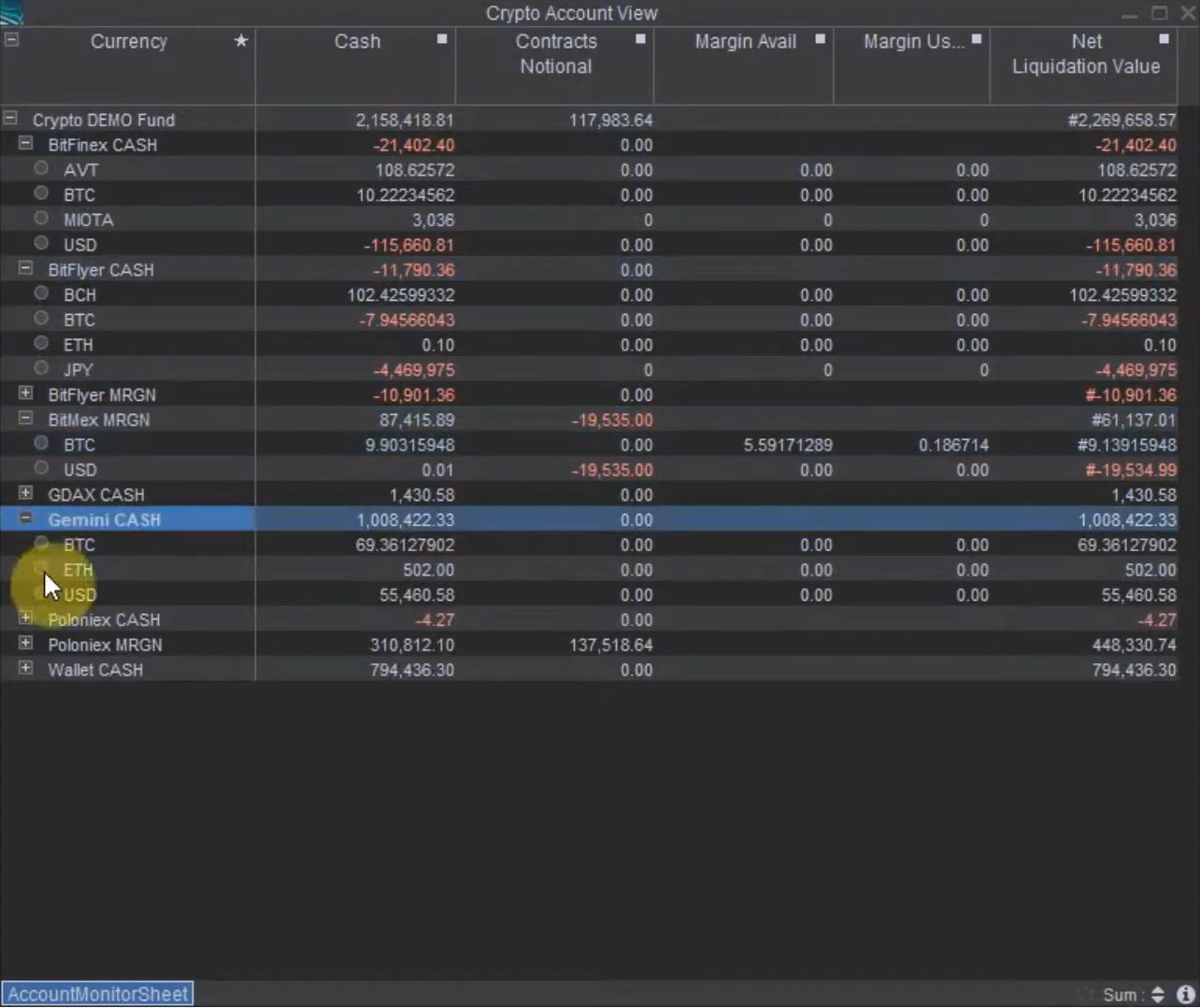Switch to the AccountMonitorSheet tab

click(97, 994)
